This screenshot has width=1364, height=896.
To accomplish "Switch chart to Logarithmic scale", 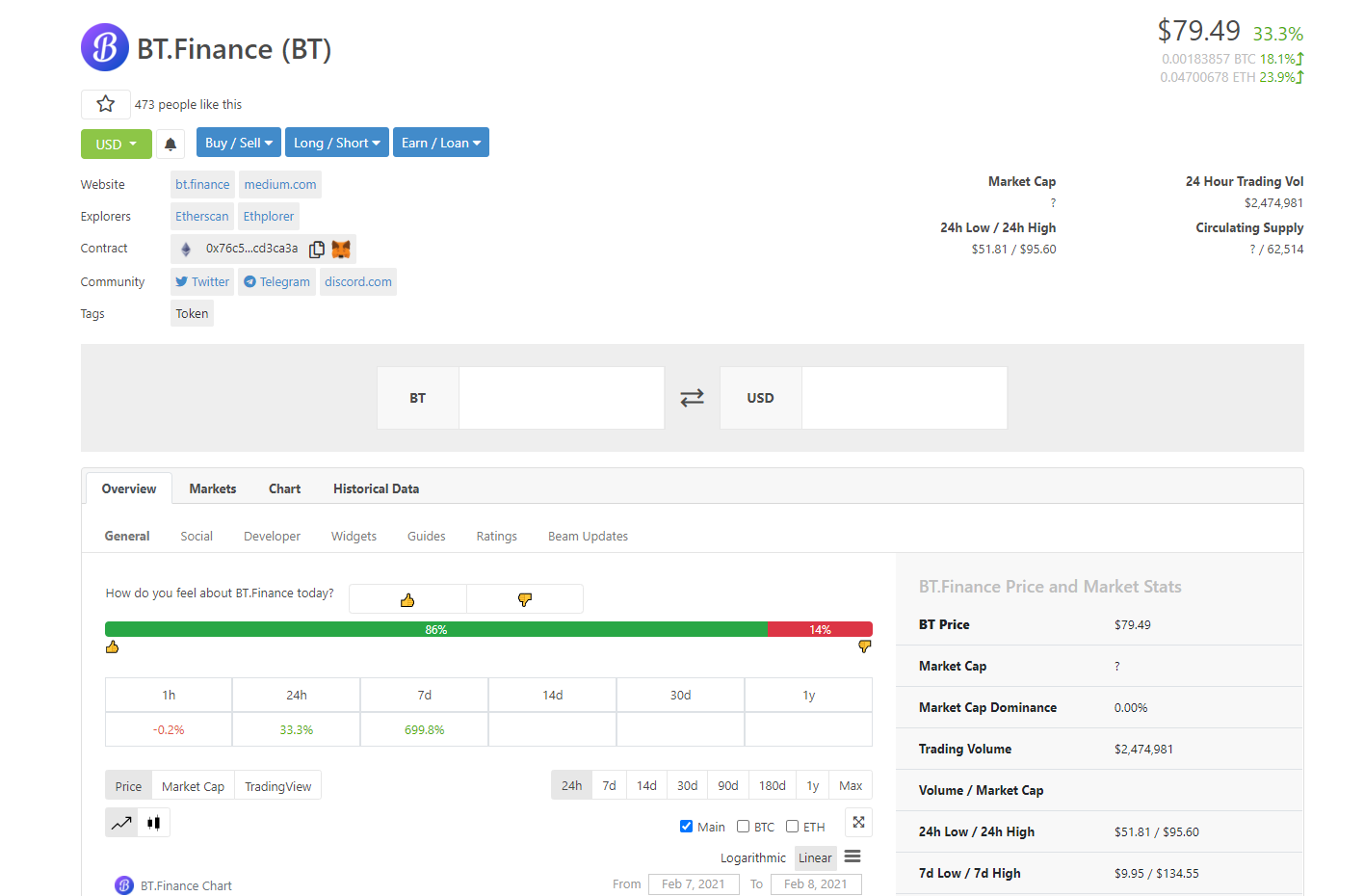I will pos(753,857).
